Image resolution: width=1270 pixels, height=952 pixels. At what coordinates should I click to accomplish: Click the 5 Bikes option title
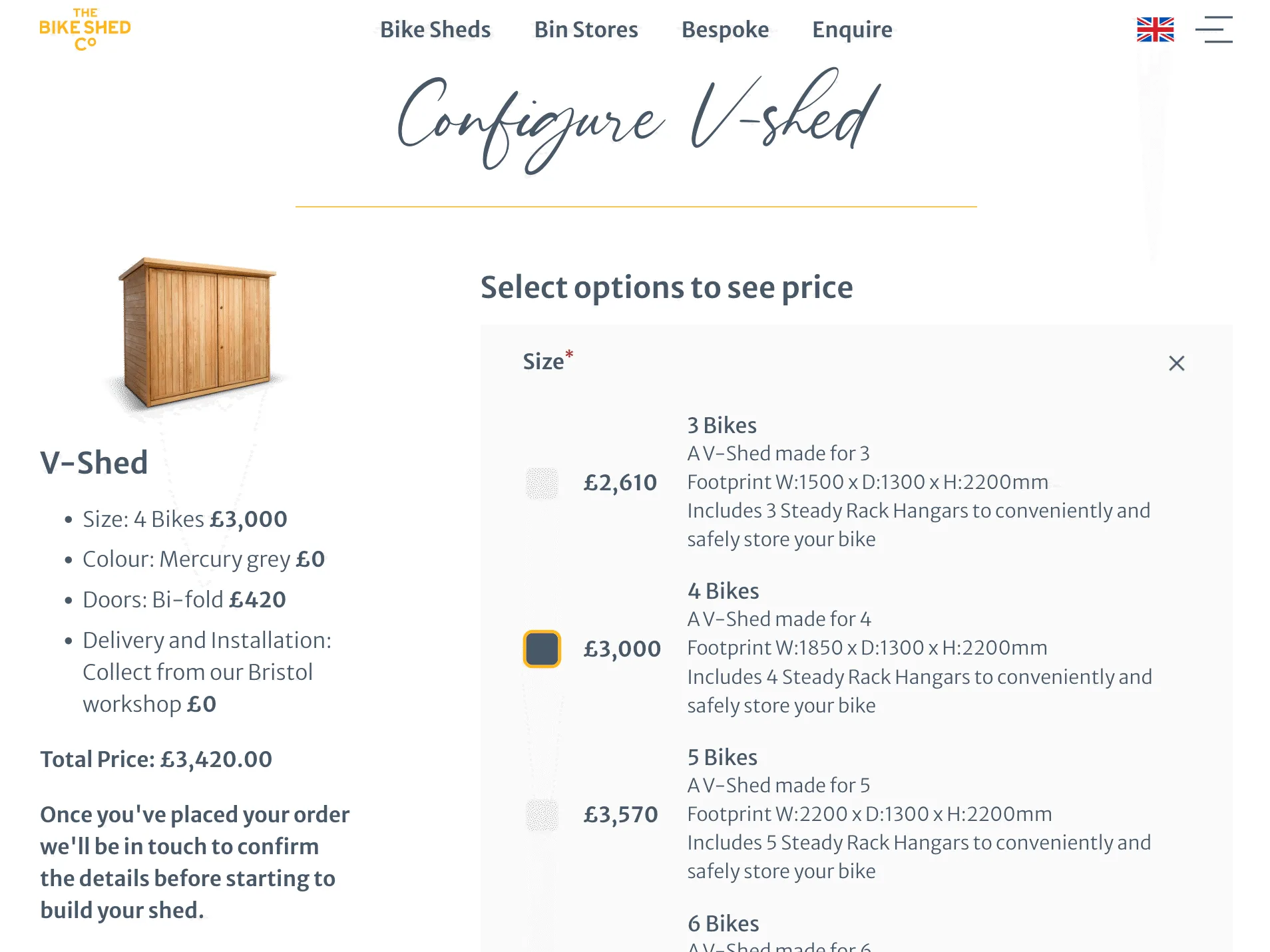[722, 757]
